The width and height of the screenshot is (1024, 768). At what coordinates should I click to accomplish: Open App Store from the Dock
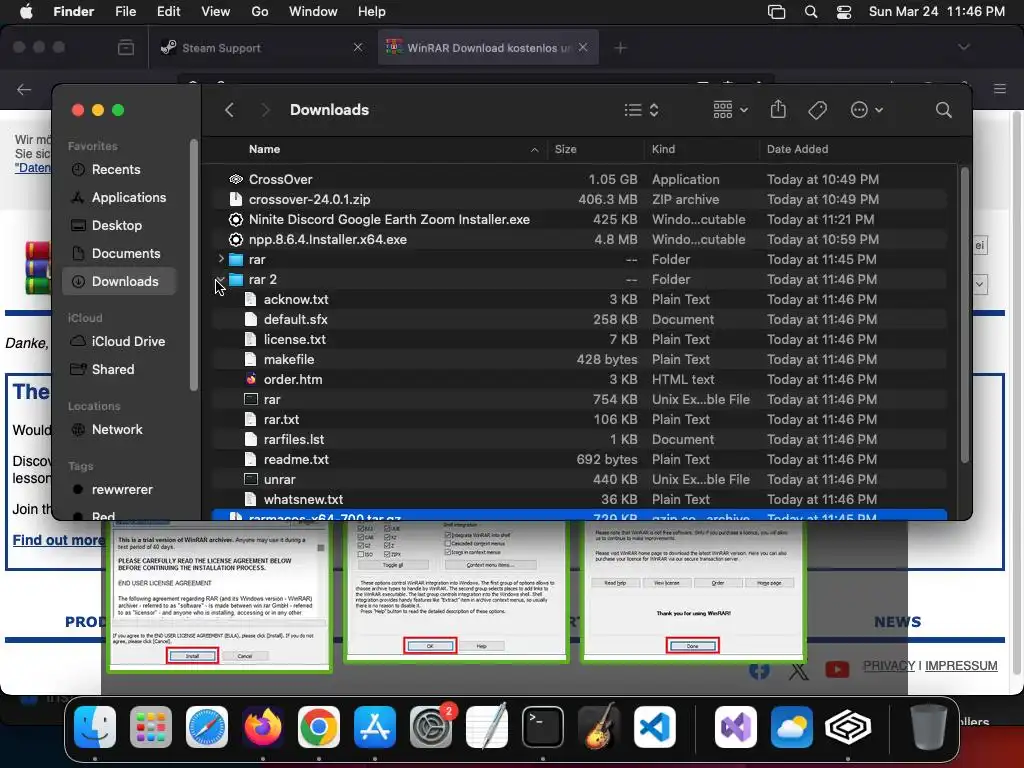[375, 727]
